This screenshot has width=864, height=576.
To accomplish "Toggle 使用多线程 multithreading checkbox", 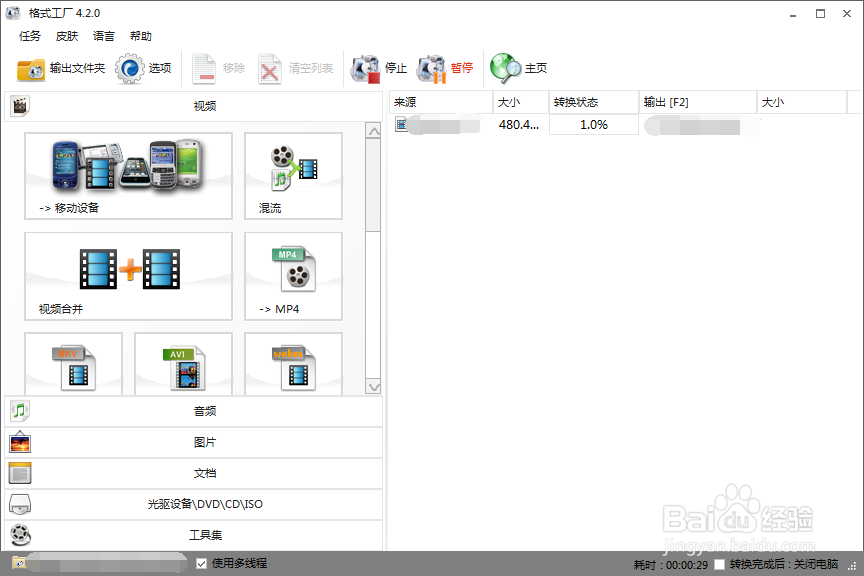I will point(202,563).
